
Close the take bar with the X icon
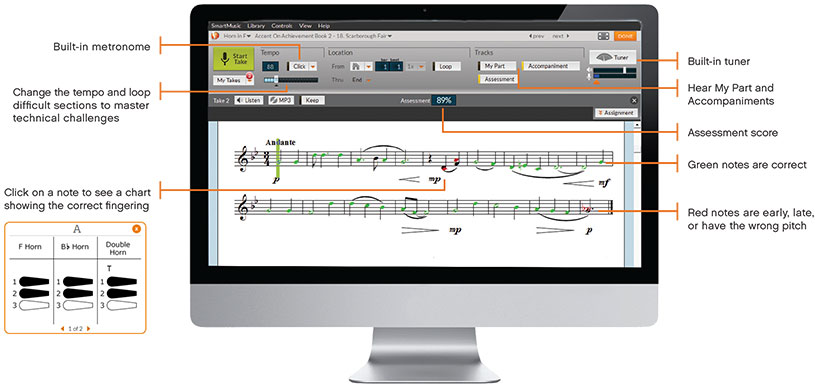pos(634,101)
